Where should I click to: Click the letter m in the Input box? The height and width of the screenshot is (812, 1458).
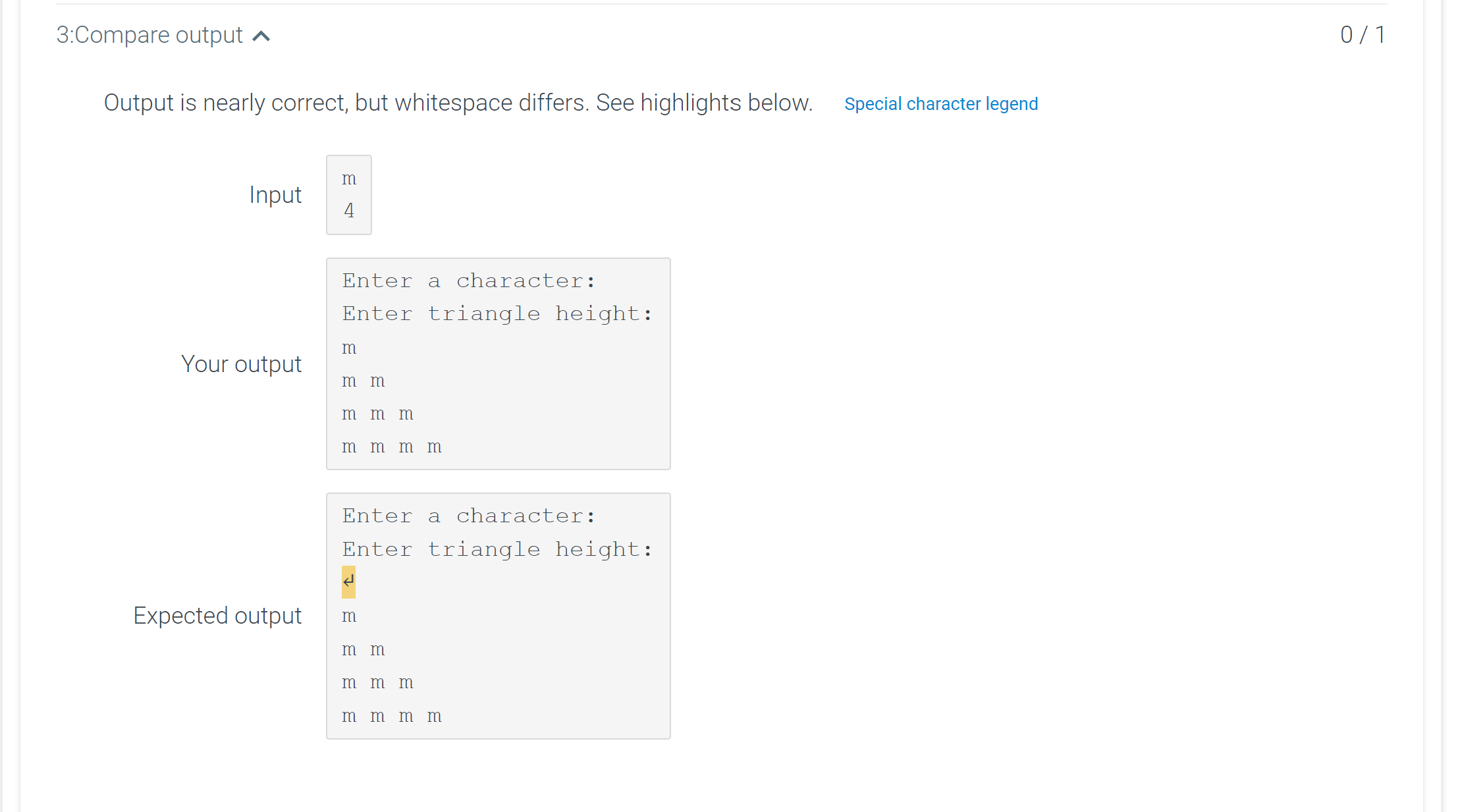point(349,178)
